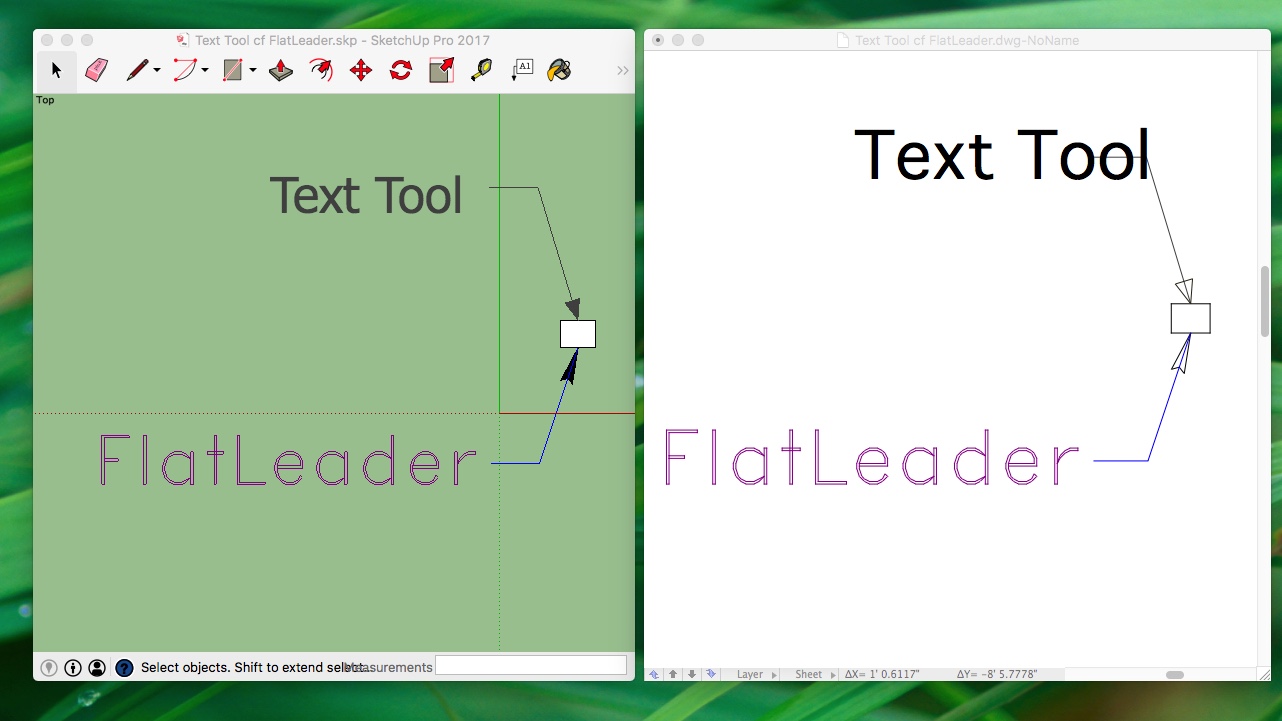Screen dimensions: 1282x721
Task: Click into the Measurements input box
Action: (x=531, y=666)
